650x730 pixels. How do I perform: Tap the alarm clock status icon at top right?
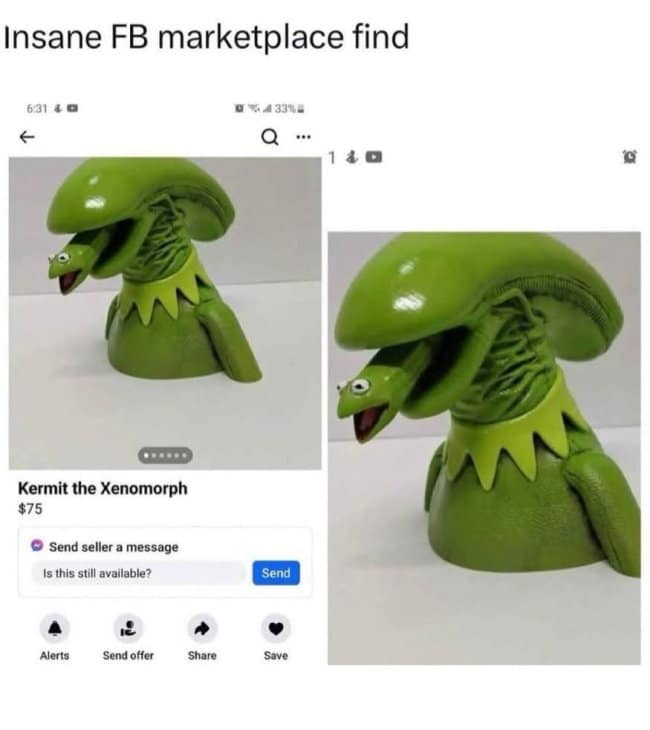point(630,157)
